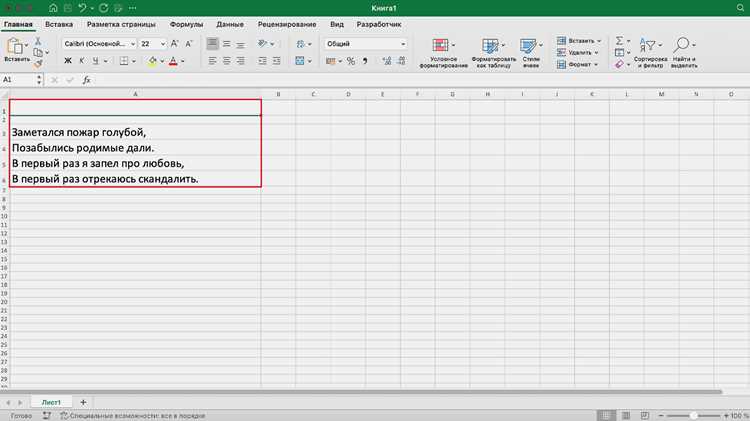Decrease the cell indent
Image resolution: width=750 pixels, height=421 pixels.
[x=262, y=61]
